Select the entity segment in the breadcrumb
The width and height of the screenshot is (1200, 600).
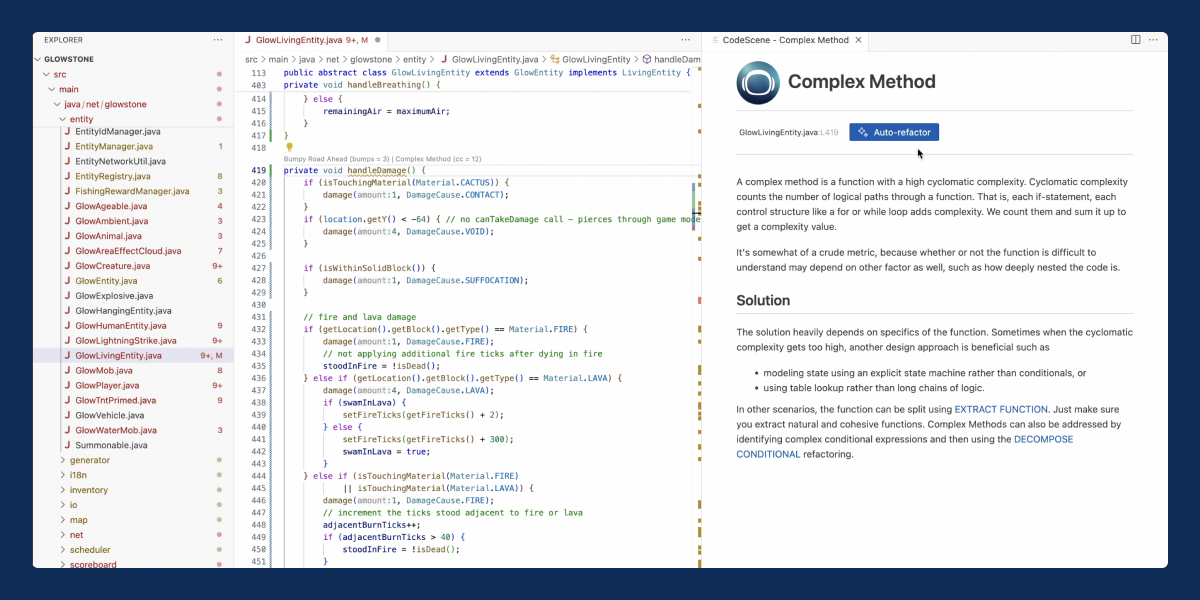click(414, 60)
